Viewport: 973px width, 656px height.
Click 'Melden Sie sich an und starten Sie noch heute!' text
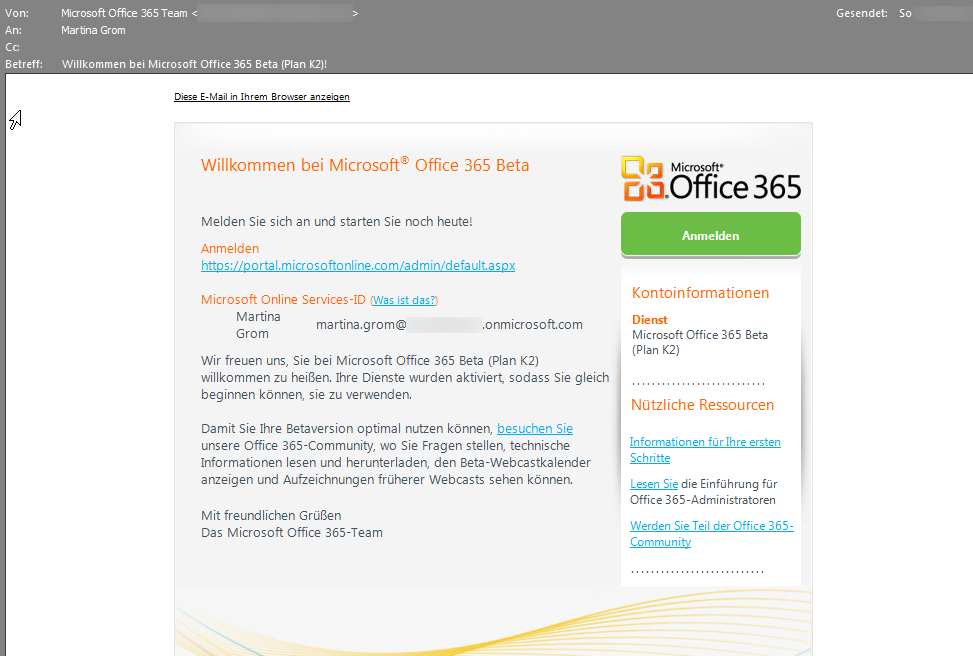336,222
